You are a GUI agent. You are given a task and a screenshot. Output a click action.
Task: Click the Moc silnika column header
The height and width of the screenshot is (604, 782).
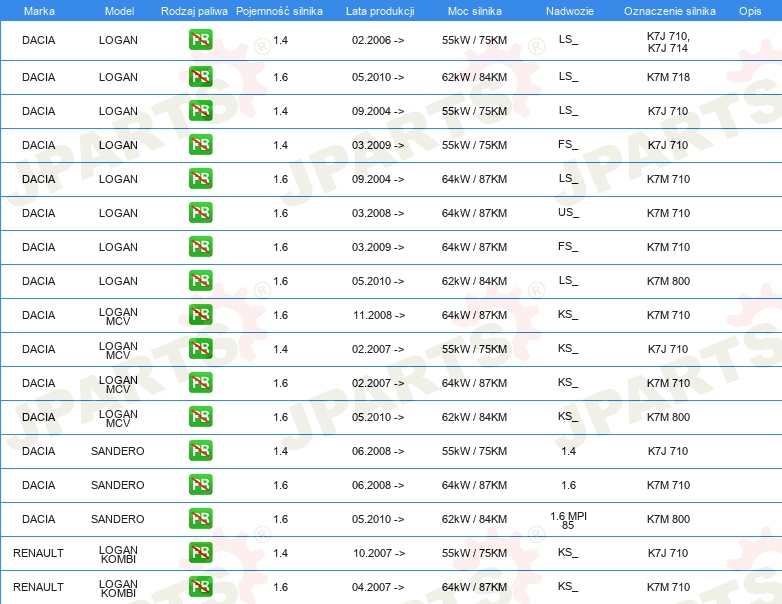[x=474, y=12]
